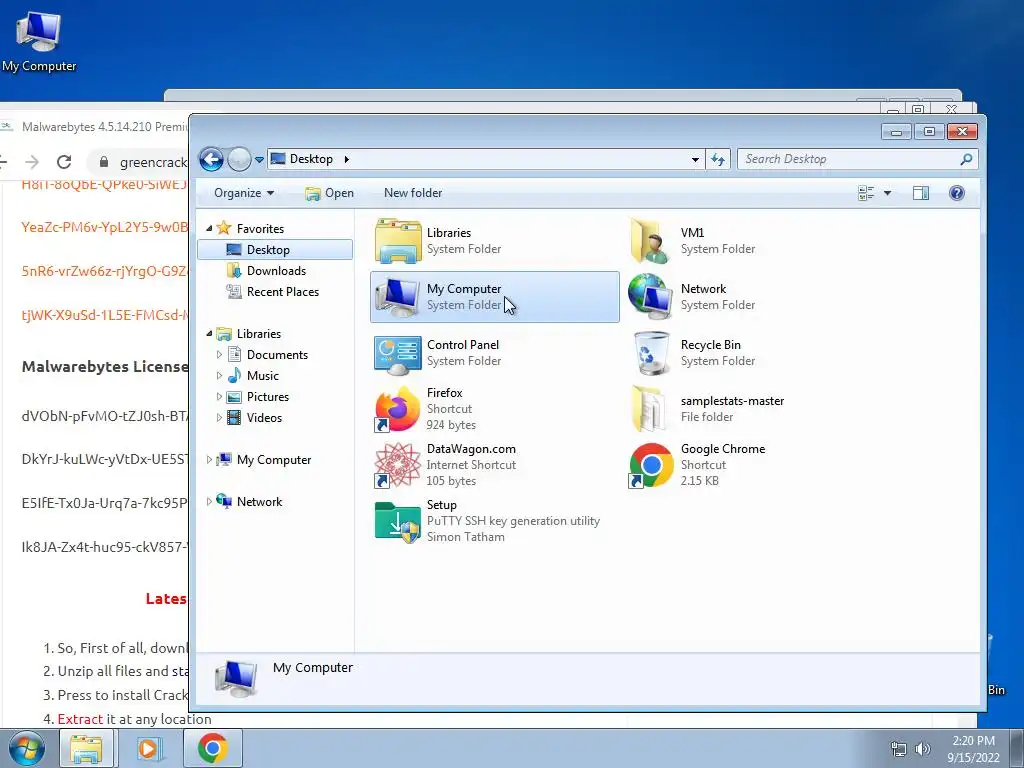This screenshot has height=768, width=1024.
Task: Click Chrome's forward navigation arrow
Action: [32, 162]
